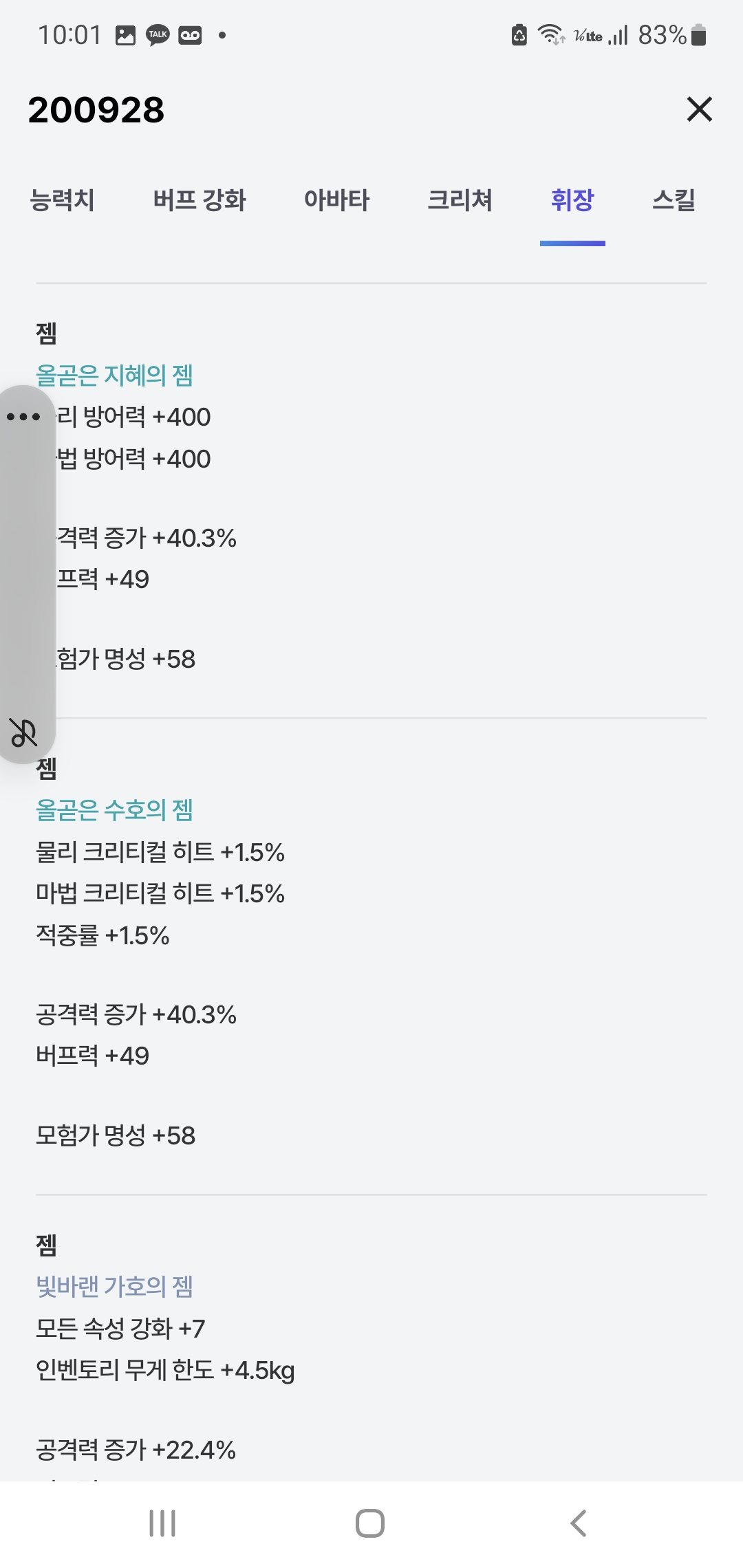Viewport: 743px width, 1568px height.
Task: Open the 버프 강화 tab
Action: [x=200, y=200]
